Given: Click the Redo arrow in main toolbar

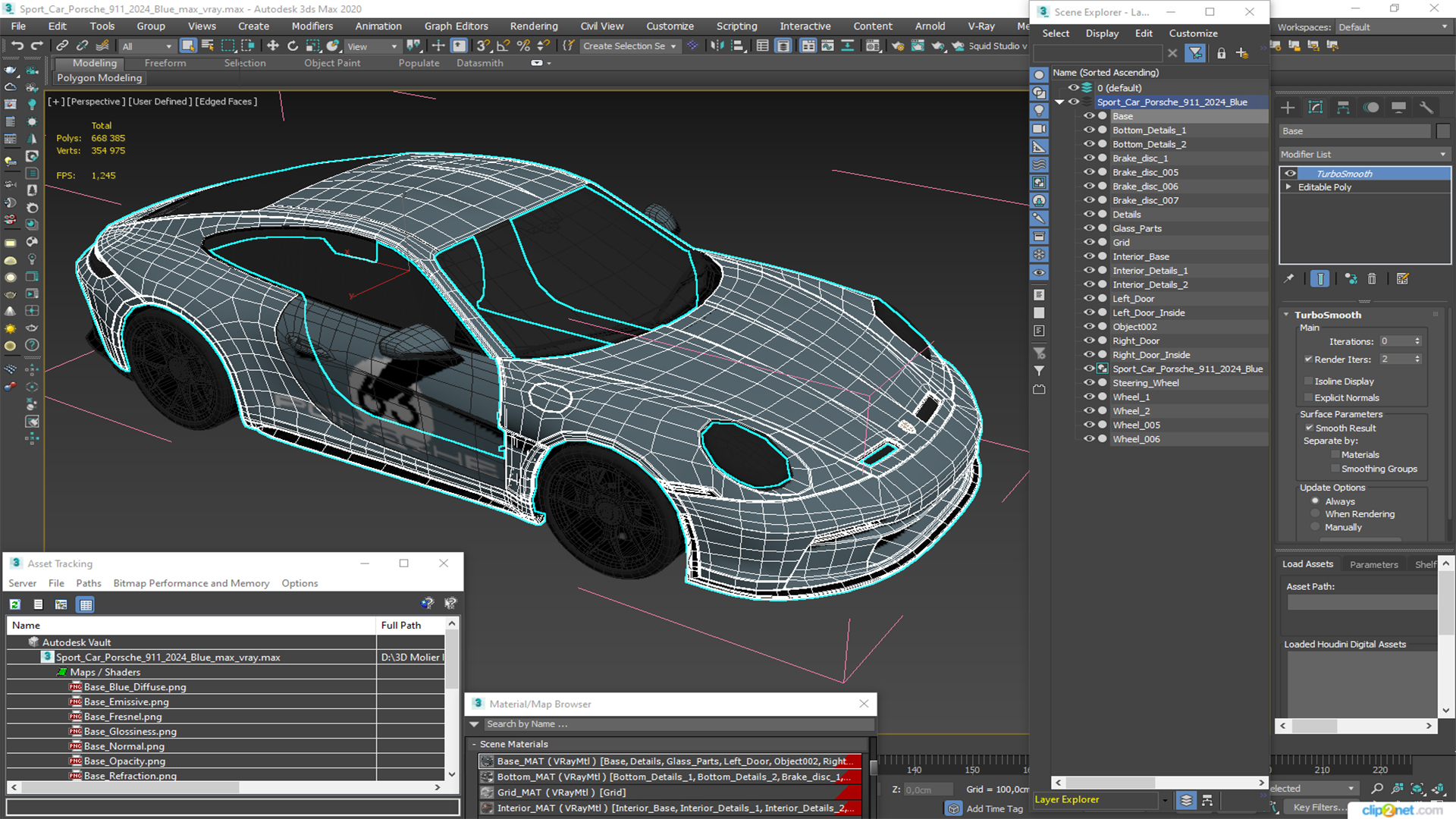Looking at the screenshot, I should click(36, 45).
